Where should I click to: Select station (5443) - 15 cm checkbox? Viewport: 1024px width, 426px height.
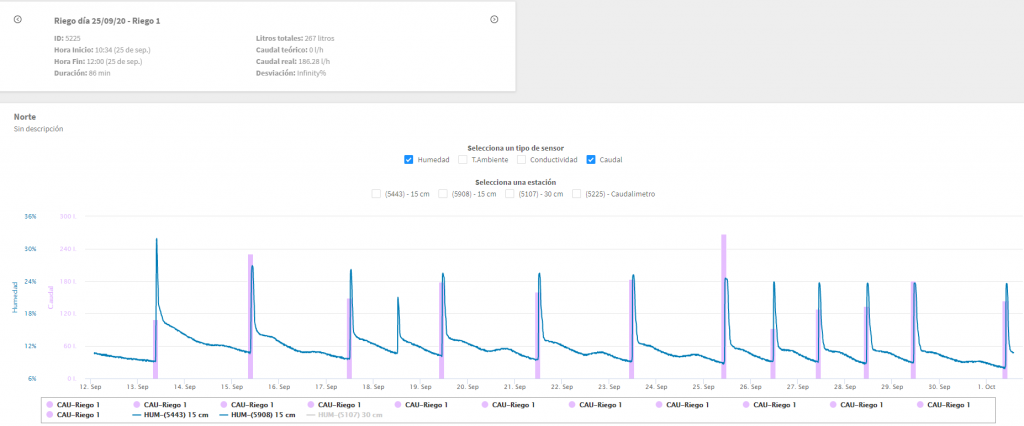(376, 193)
